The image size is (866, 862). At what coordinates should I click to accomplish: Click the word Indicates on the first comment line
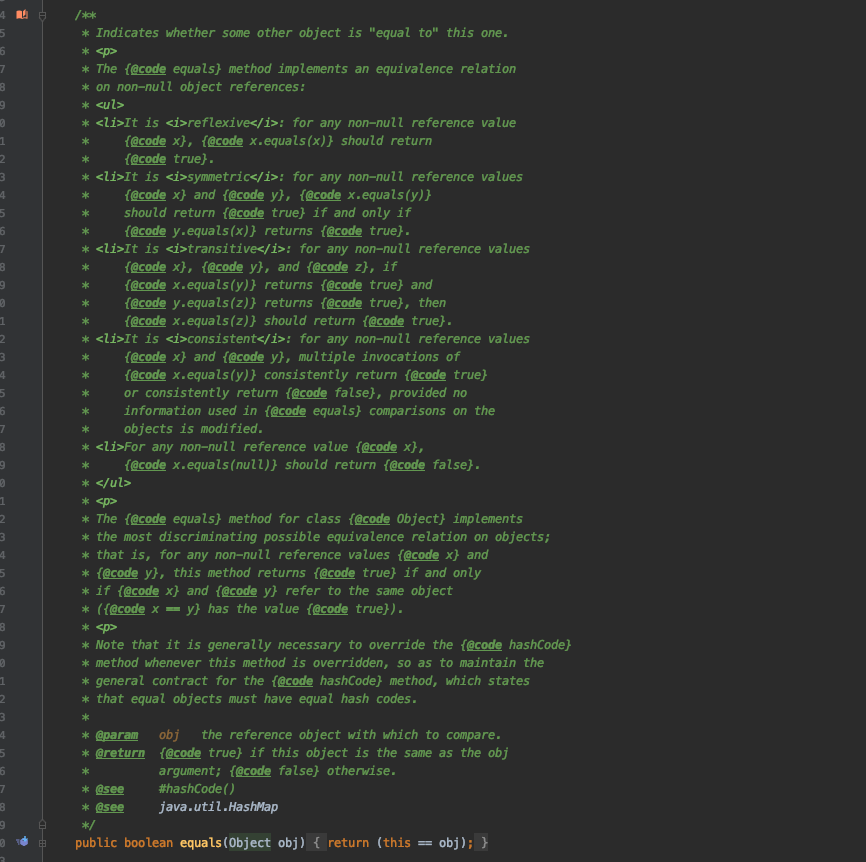[x=127, y=33]
